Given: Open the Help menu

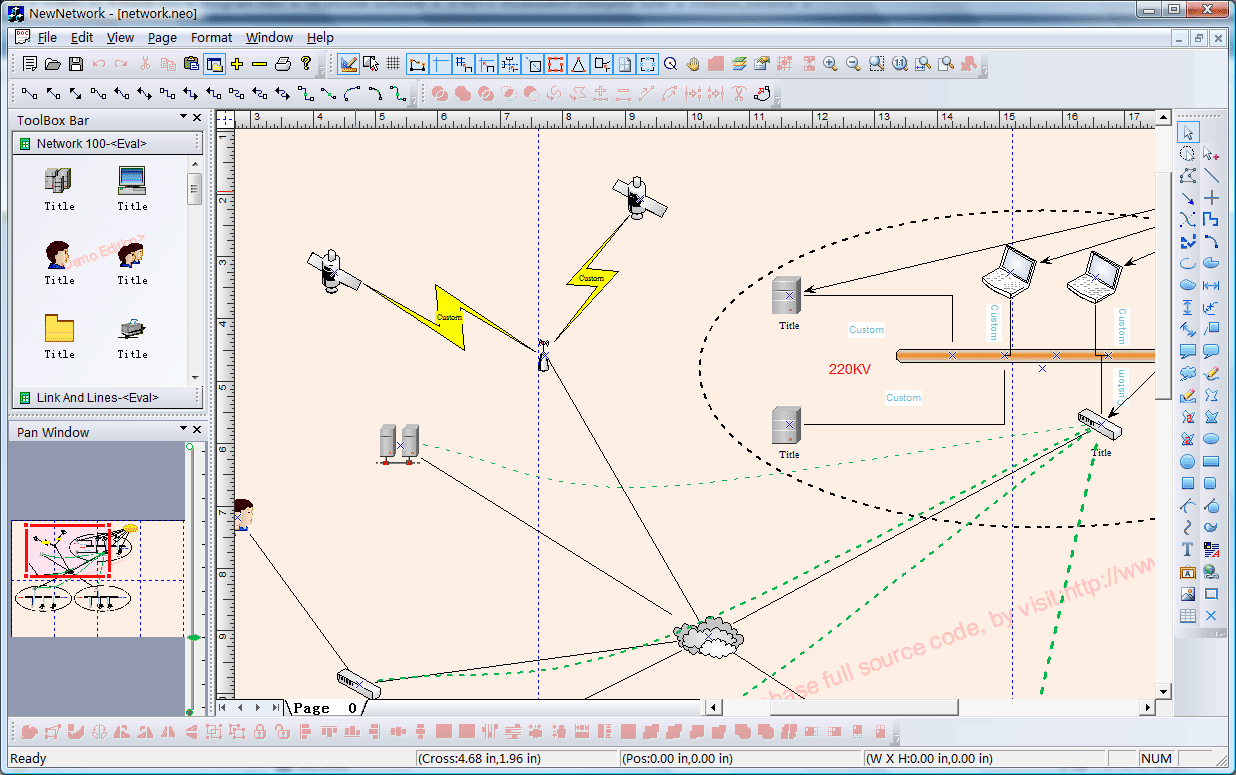Looking at the screenshot, I should [x=320, y=37].
